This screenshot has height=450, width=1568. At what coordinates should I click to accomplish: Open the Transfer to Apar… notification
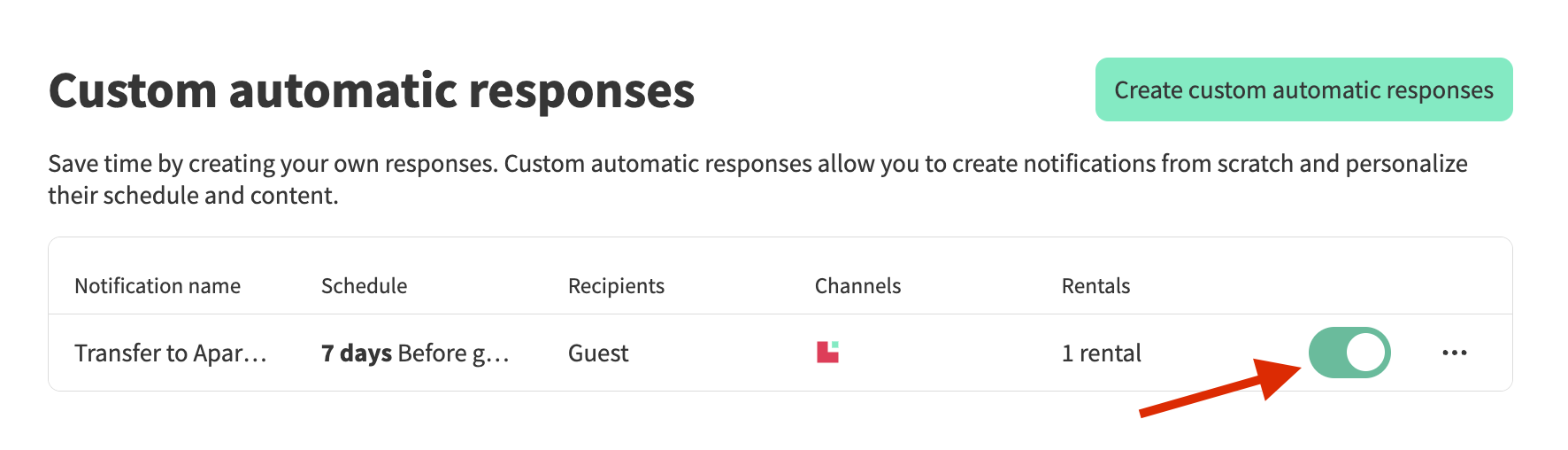[170, 353]
